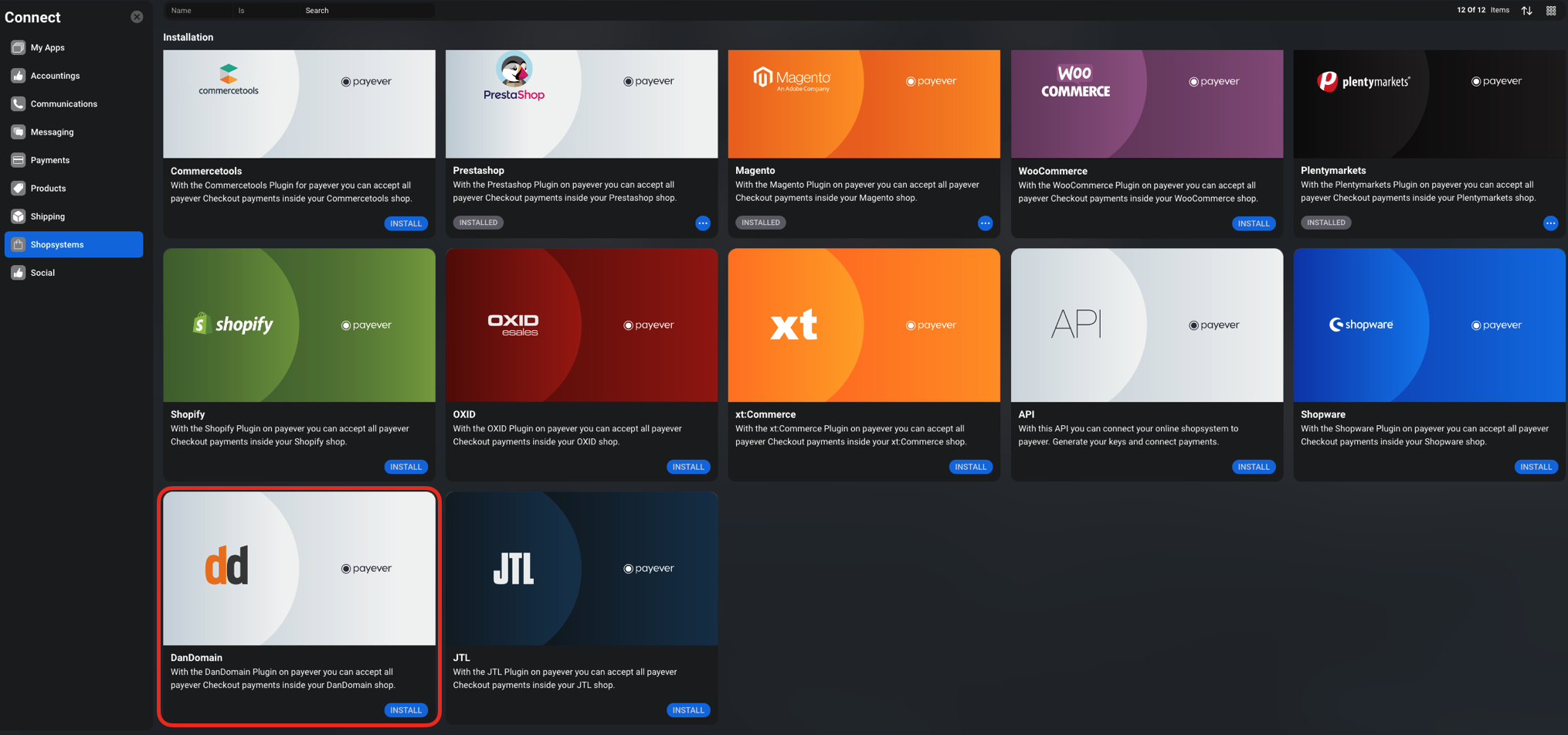
Task: Select the Shopsystems bag icon
Action: coord(18,244)
